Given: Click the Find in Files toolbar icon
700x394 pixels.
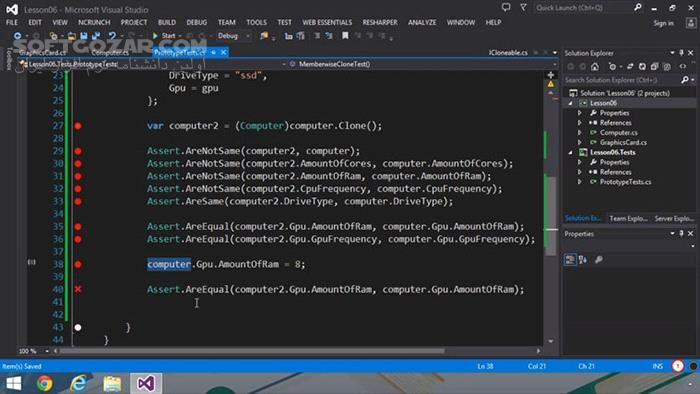Looking at the screenshot, I should 264,36.
